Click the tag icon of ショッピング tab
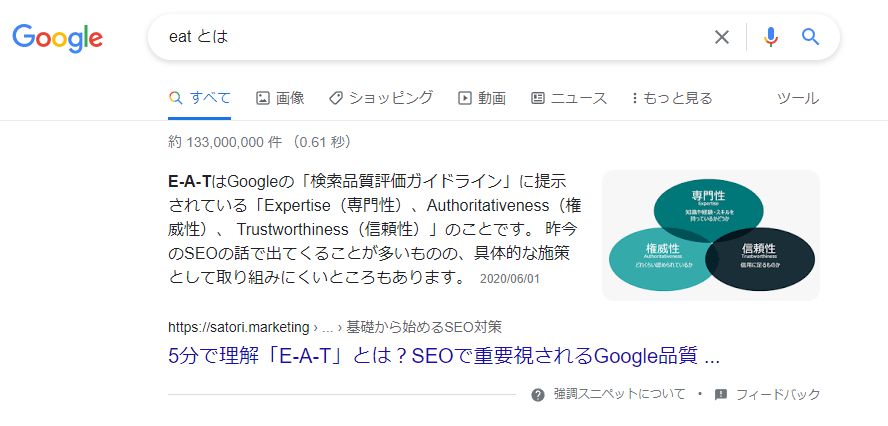Viewport: 888px width, 426px height. 336,98
